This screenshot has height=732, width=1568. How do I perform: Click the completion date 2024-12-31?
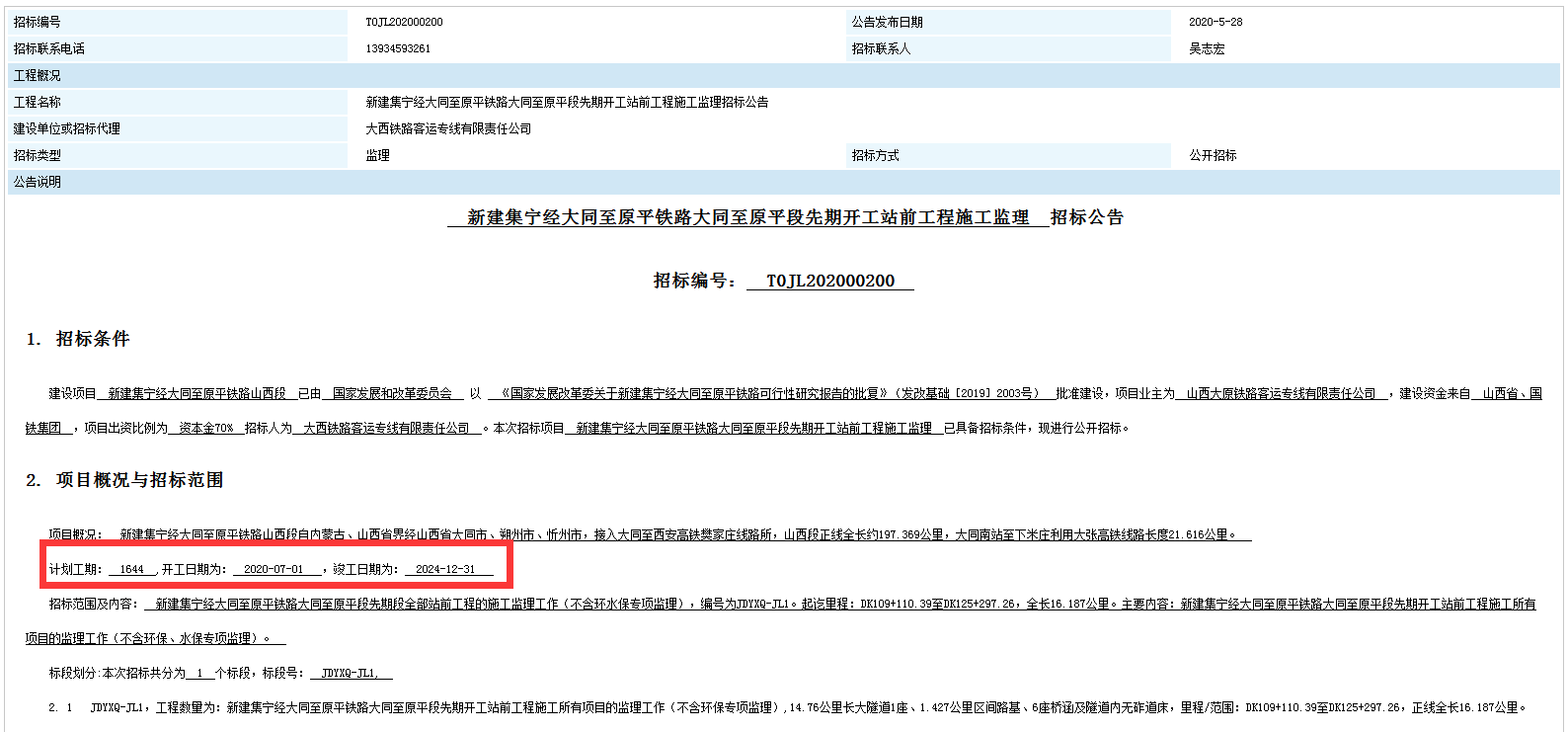[445, 569]
